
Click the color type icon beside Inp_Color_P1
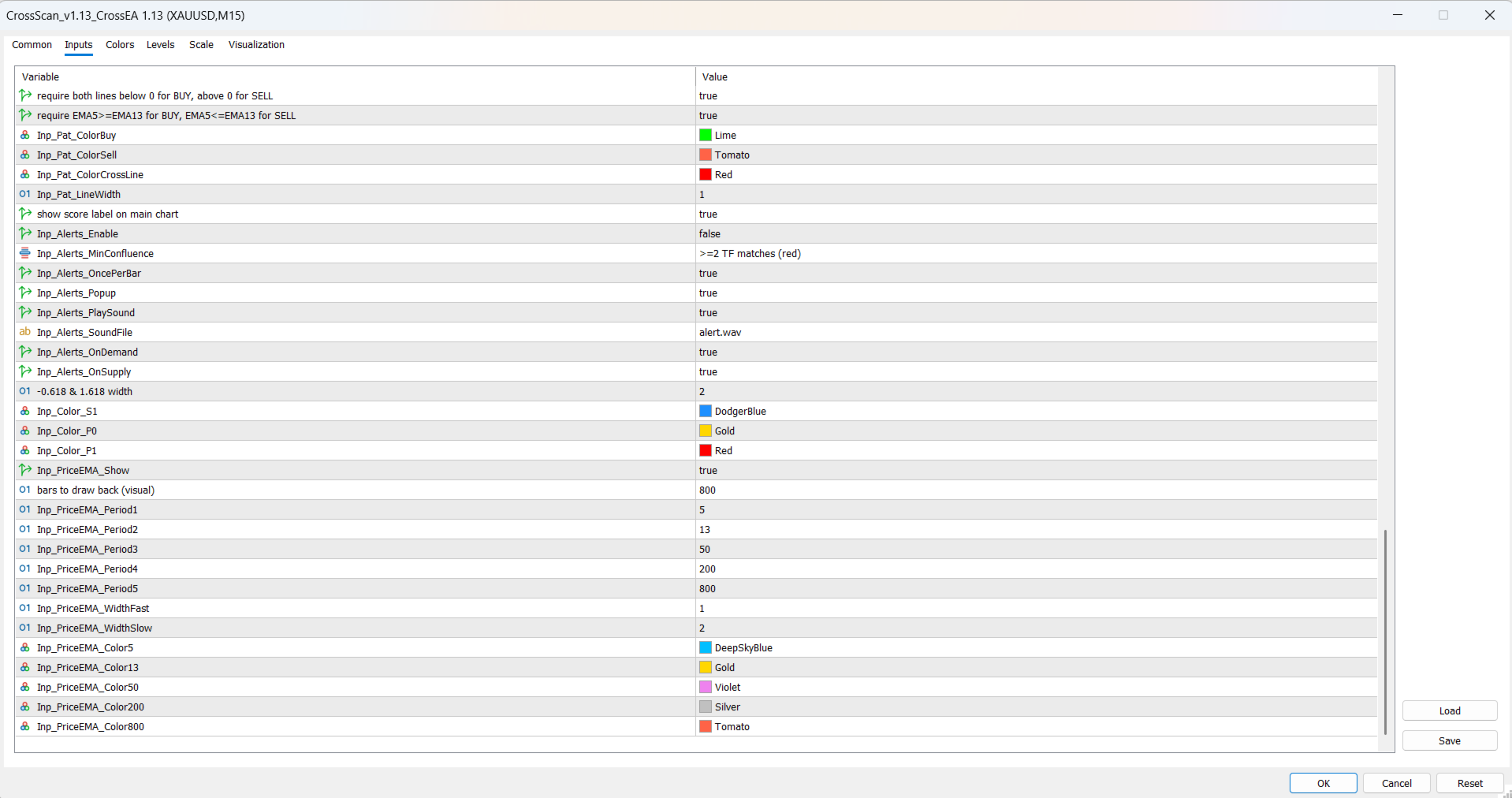point(25,450)
